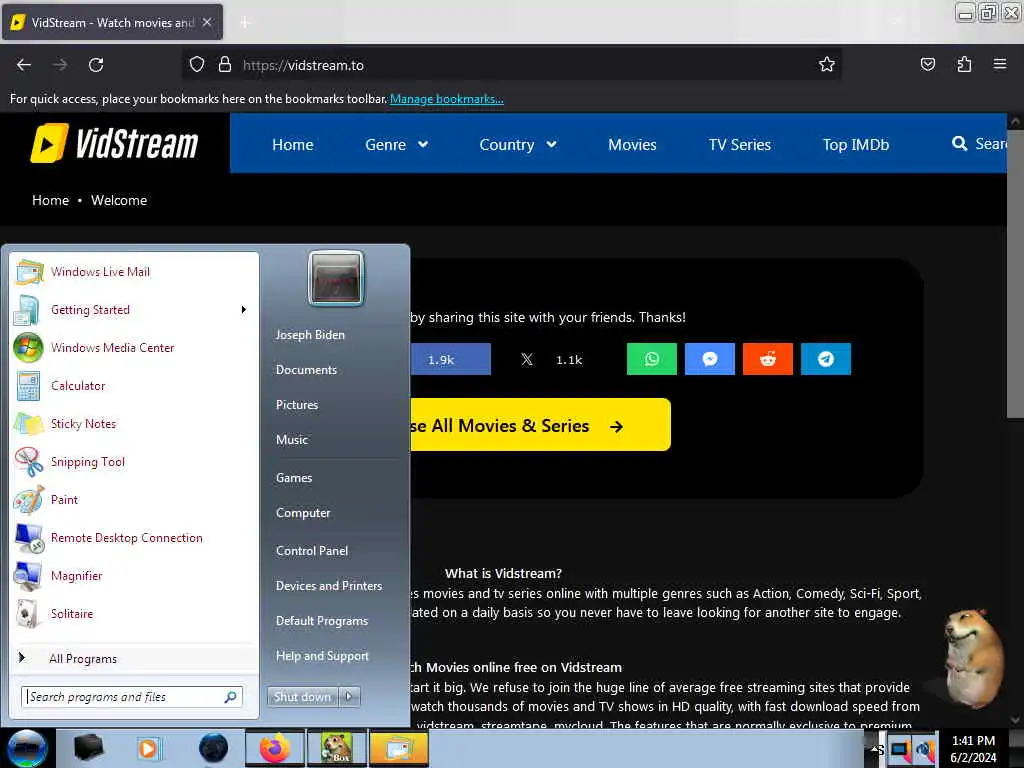Open Joseph Biden user folder
The height and width of the screenshot is (768, 1024).
click(x=310, y=334)
